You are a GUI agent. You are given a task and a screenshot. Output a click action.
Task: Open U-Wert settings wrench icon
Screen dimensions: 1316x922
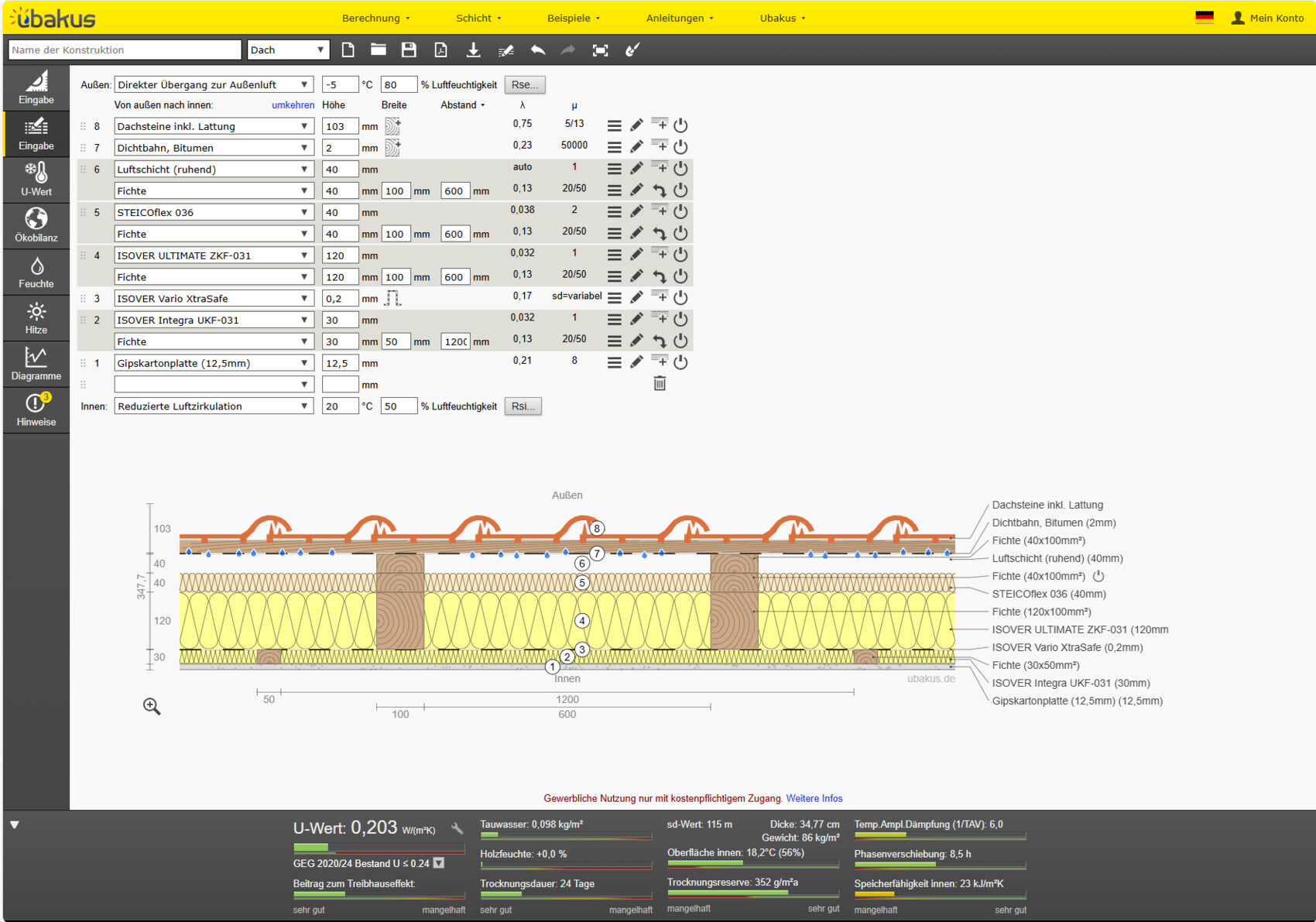(457, 828)
